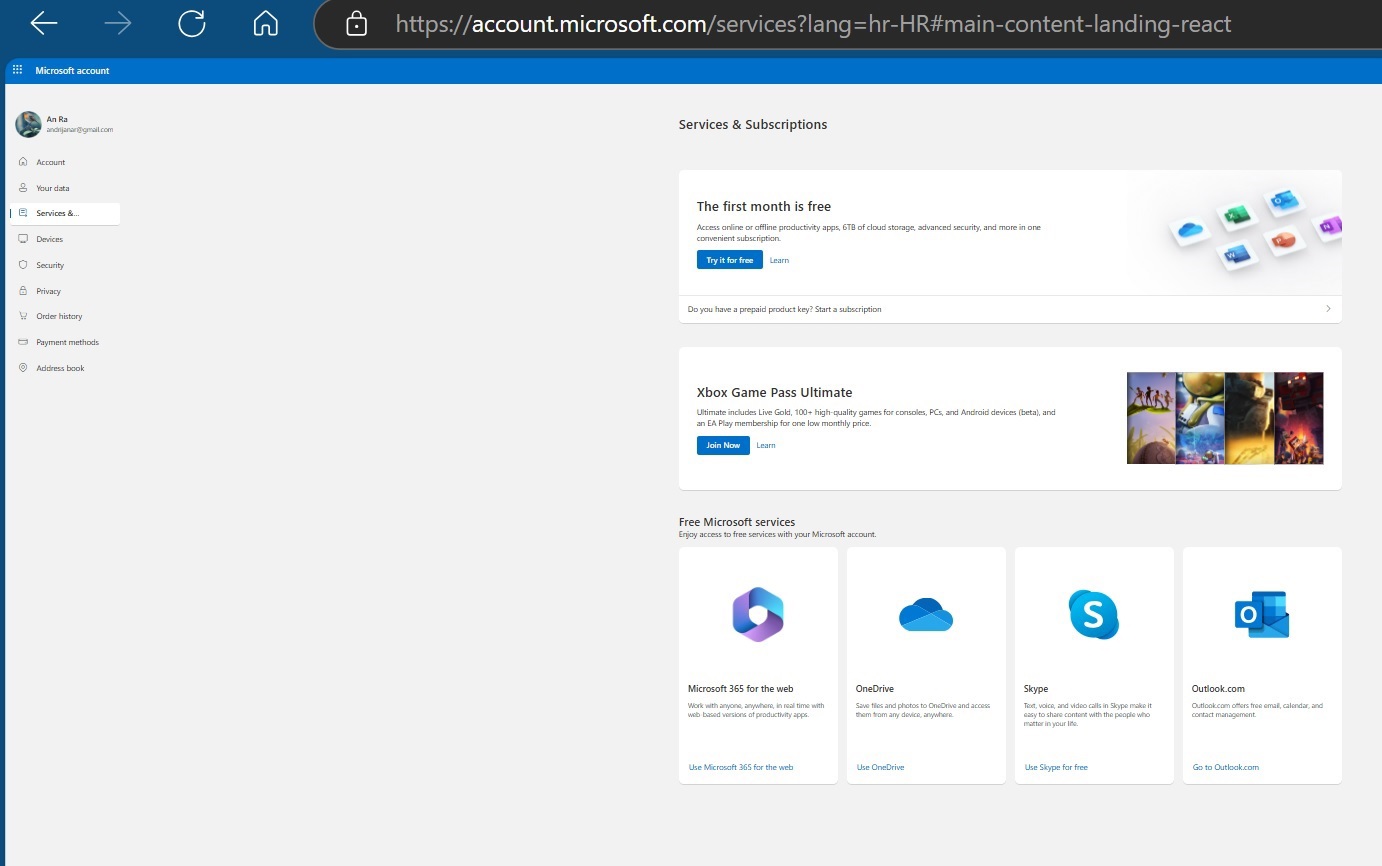Click the browser Forward arrow
Screen dimensions: 1382x866
[118, 24]
